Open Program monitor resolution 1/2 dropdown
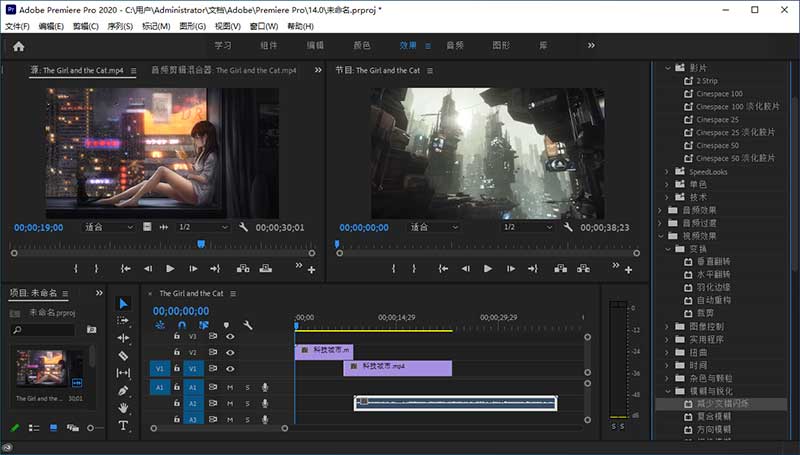 pyautogui.click(x=528, y=227)
